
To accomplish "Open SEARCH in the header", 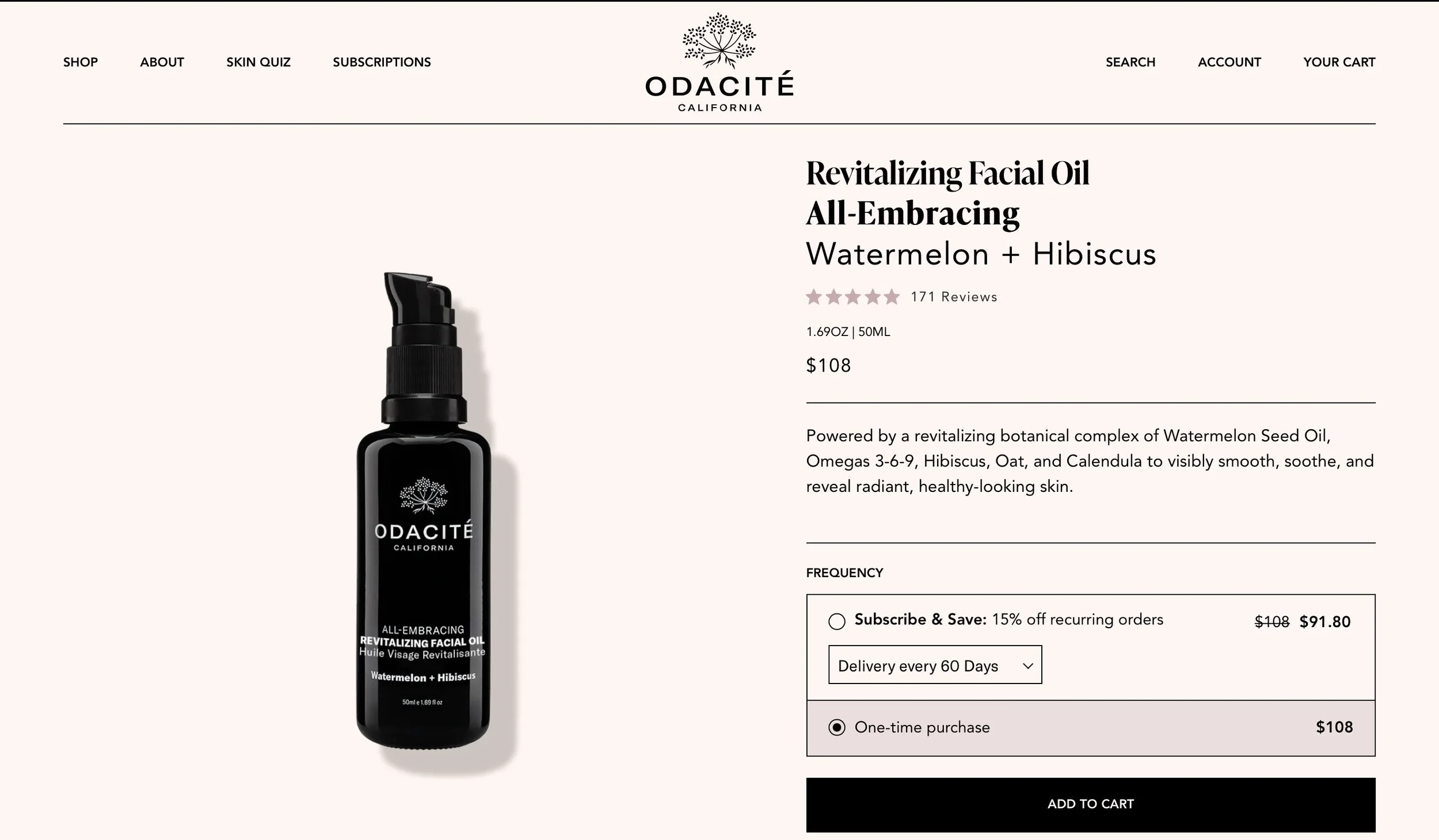I will coord(1130,62).
